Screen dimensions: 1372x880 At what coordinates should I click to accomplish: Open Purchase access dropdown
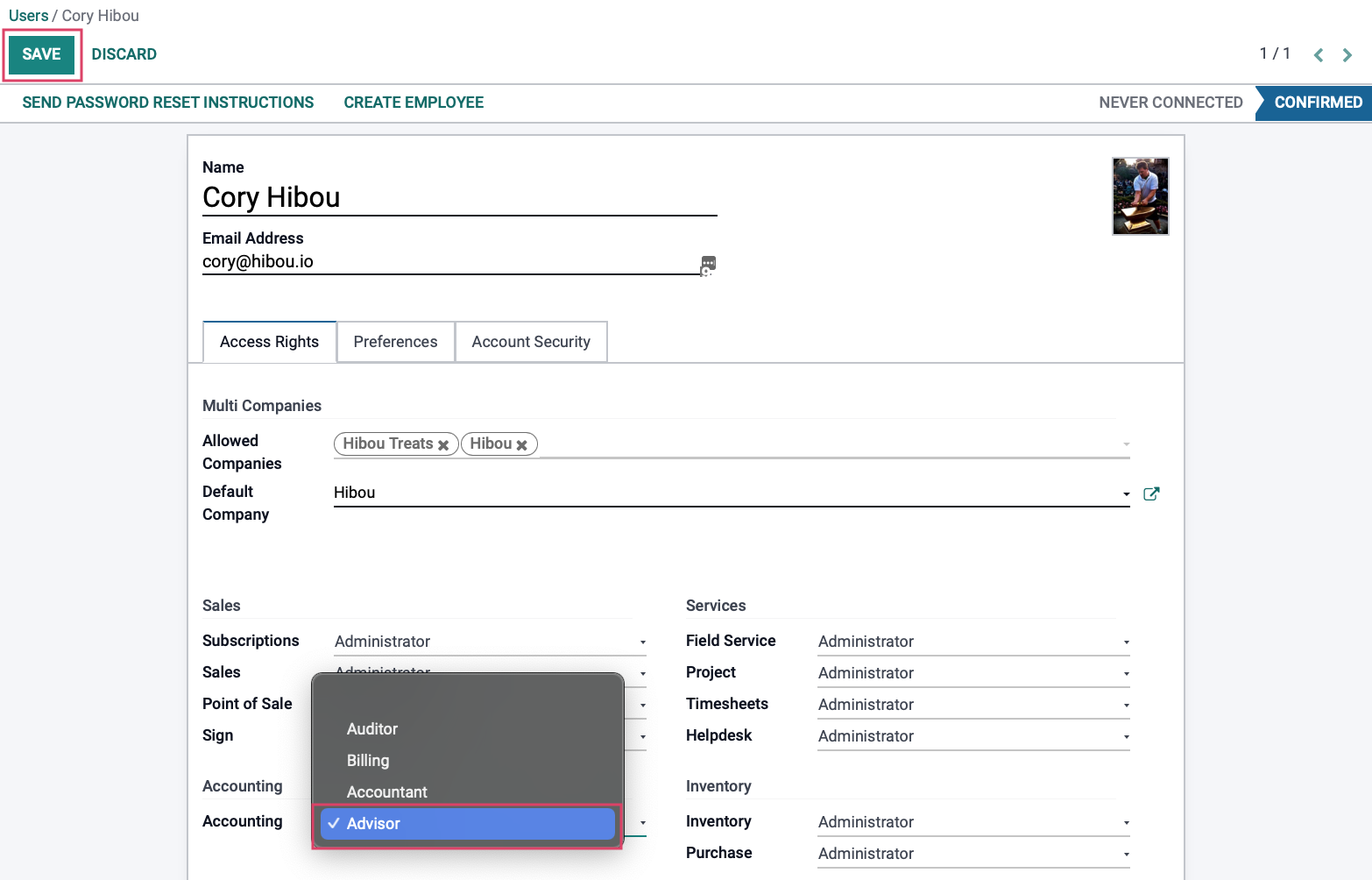[973, 854]
